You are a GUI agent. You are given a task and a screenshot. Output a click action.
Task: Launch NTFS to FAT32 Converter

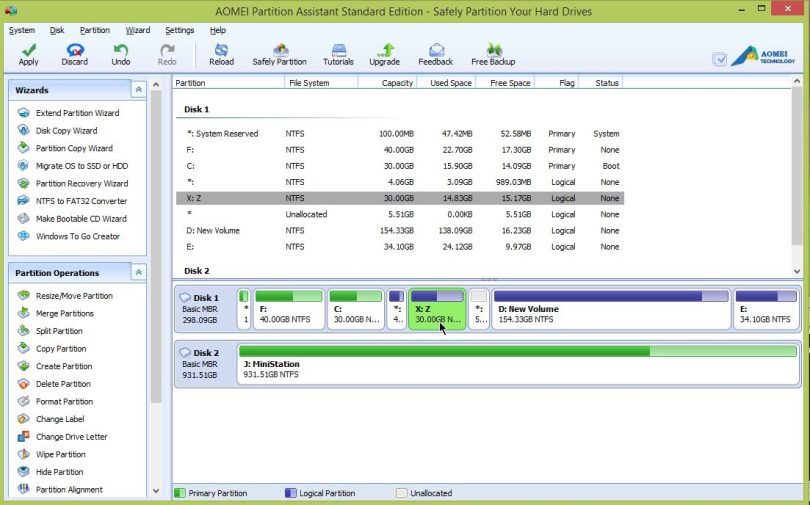pos(82,201)
